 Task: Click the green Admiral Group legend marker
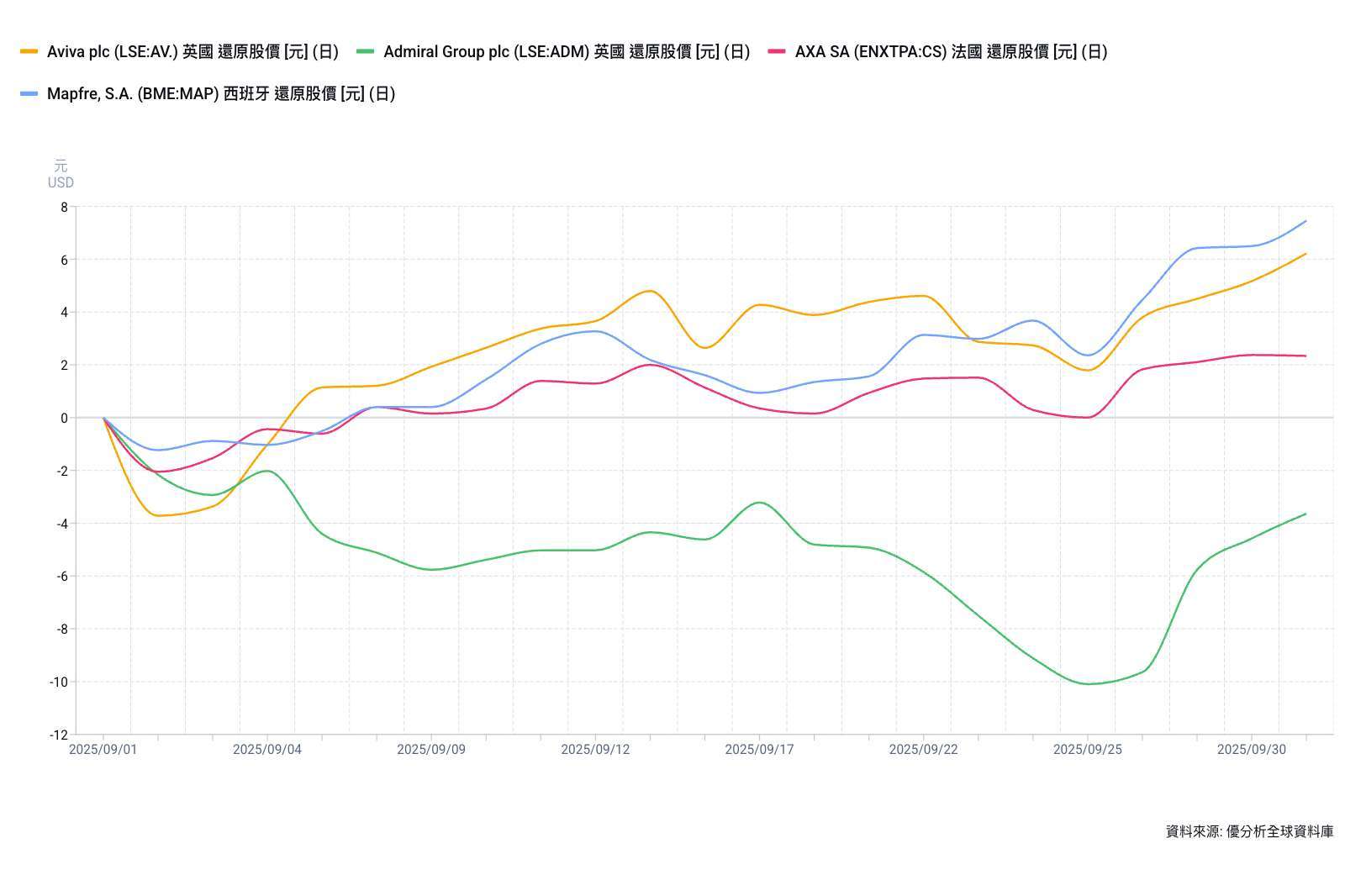point(365,52)
